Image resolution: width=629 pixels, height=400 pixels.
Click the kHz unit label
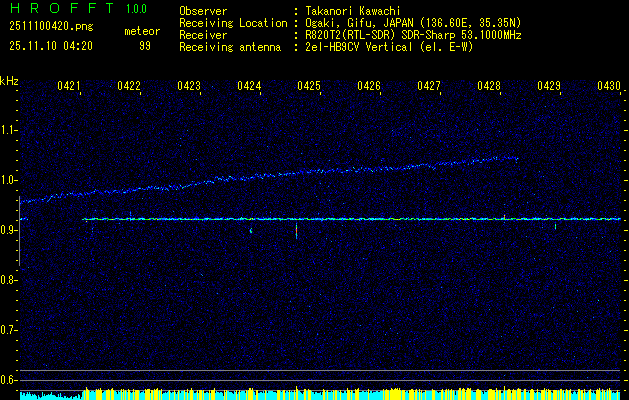[x=9, y=81]
